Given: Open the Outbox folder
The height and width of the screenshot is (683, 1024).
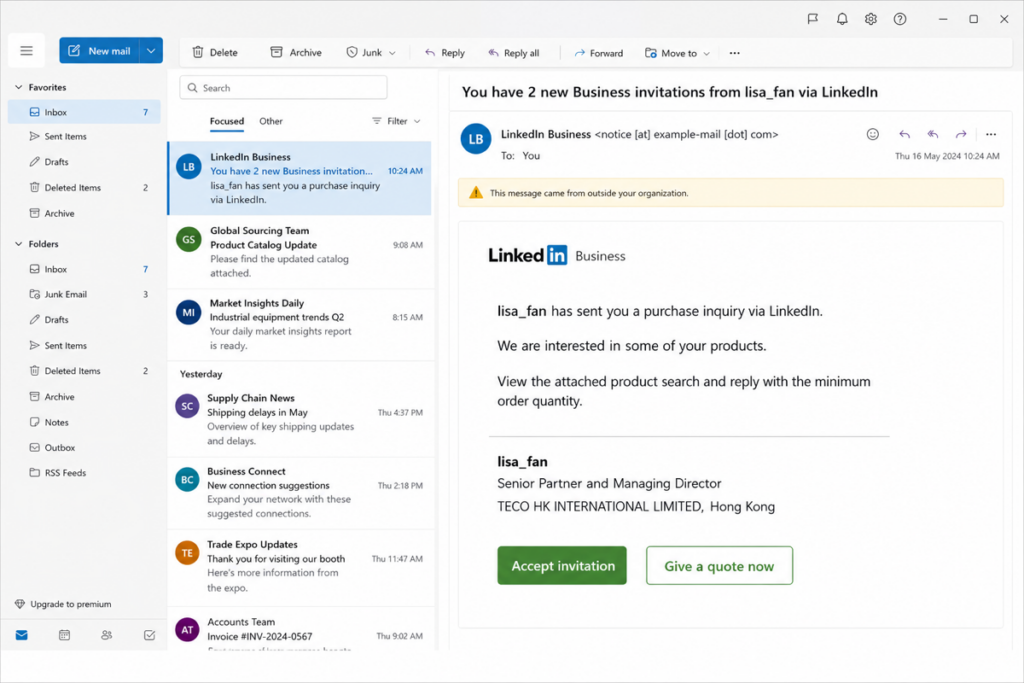Looking at the screenshot, I should coord(84,448).
